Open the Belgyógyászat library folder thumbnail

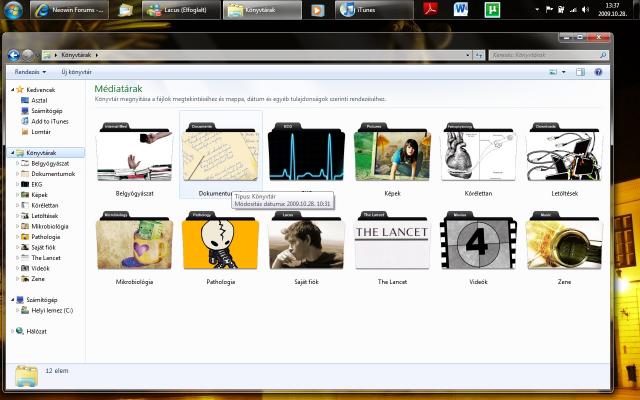click(x=134, y=152)
